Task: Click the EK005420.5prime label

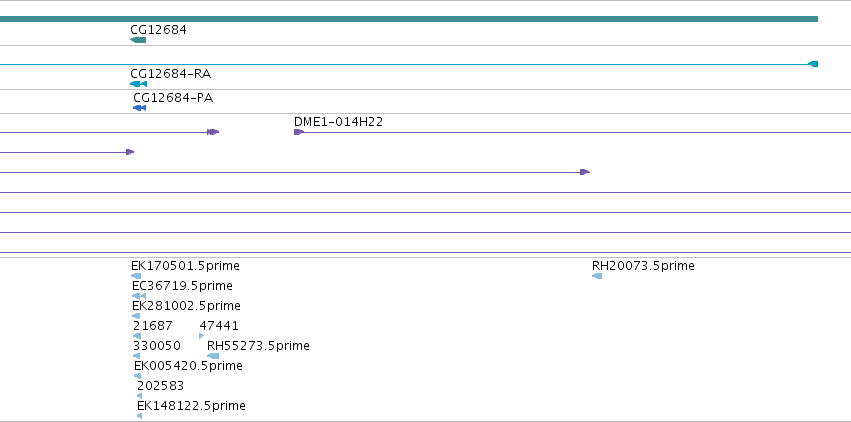Action: (x=188, y=366)
